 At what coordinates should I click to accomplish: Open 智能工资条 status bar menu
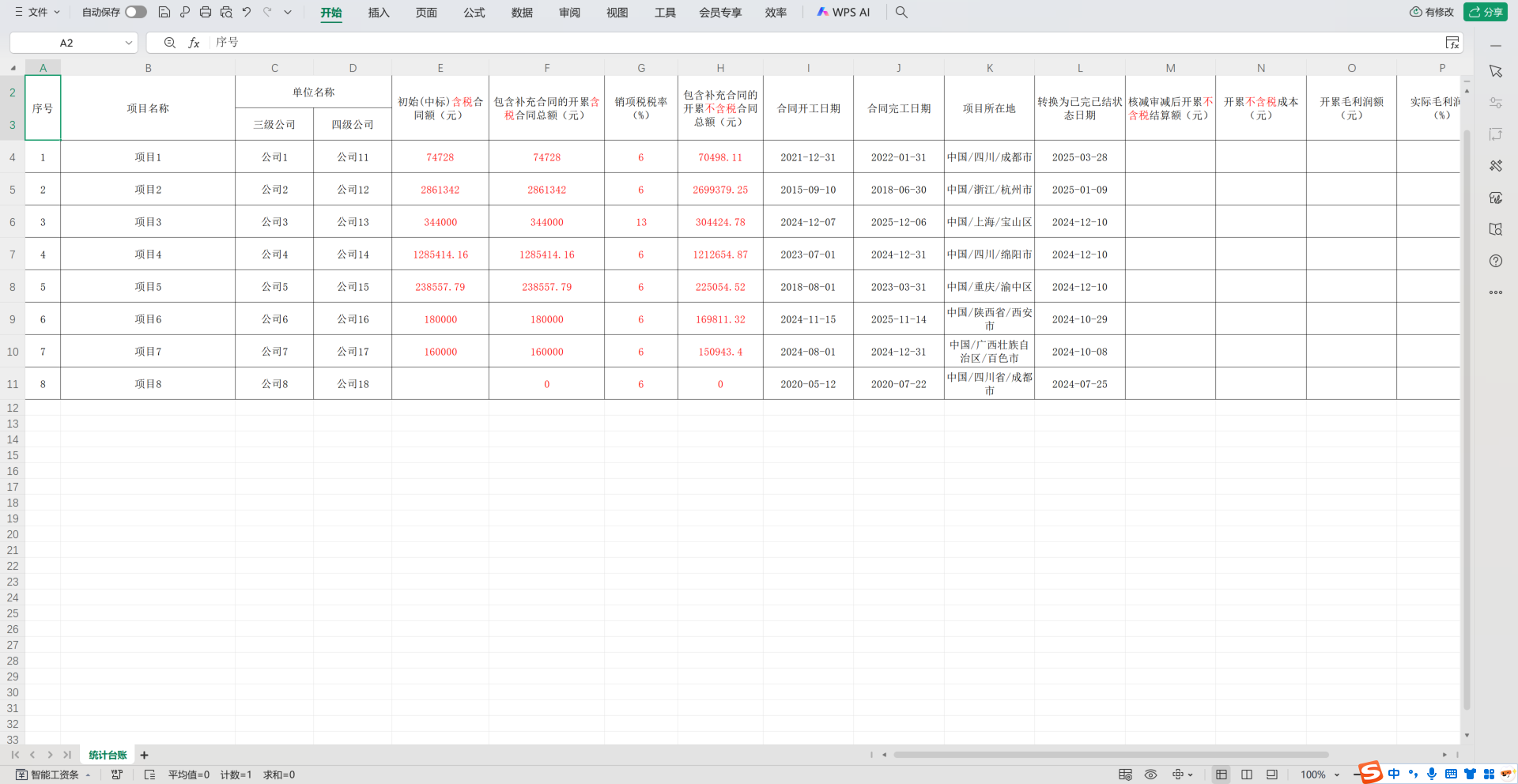point(54,775)
